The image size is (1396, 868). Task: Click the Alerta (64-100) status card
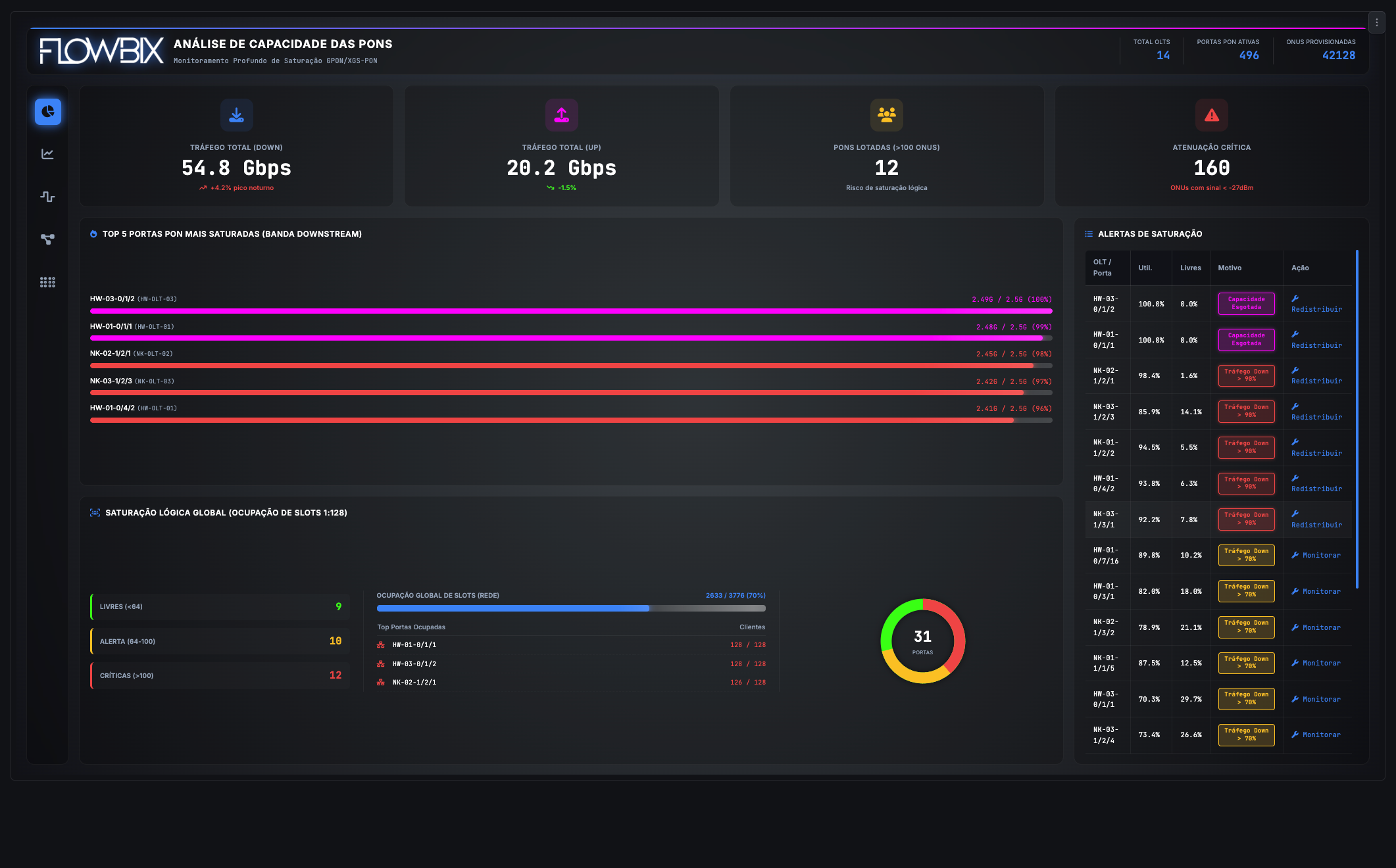(220, 641)
